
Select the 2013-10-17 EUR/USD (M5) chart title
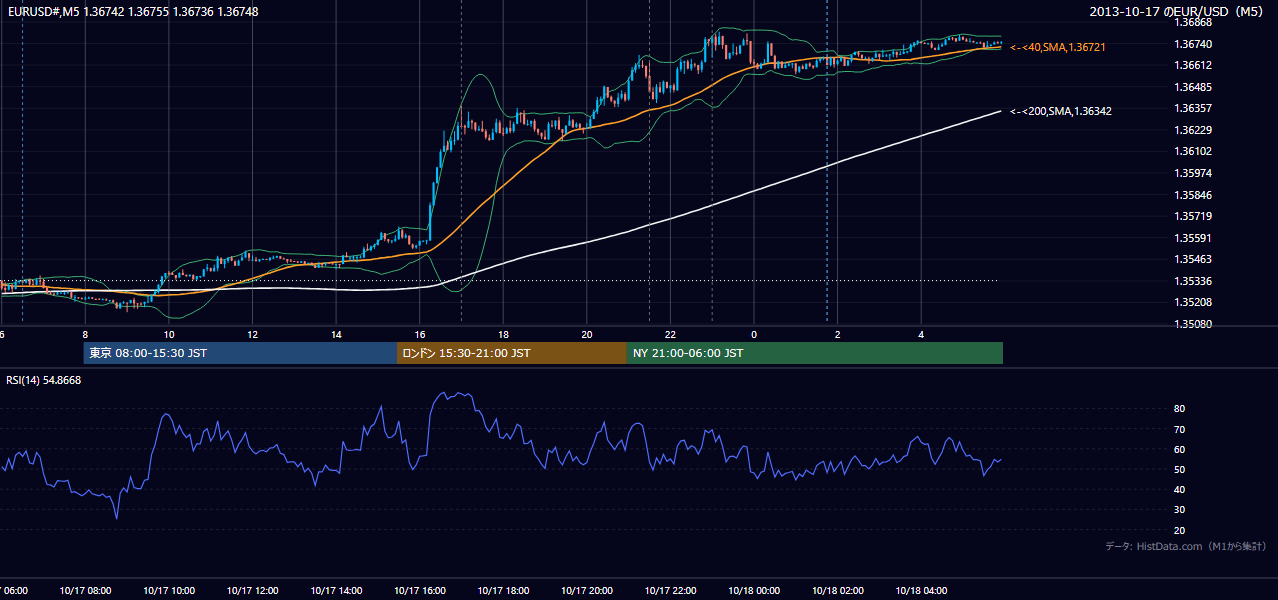click(x=1178, y=11)
